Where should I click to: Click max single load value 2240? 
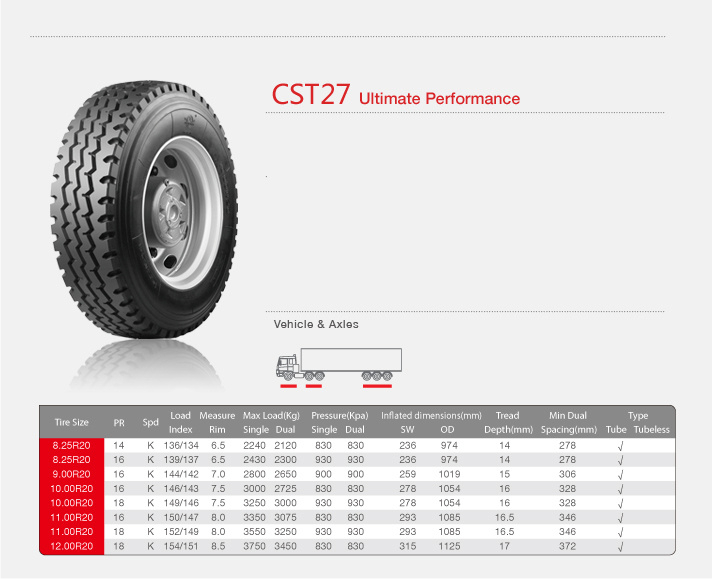tap(254, 445)
